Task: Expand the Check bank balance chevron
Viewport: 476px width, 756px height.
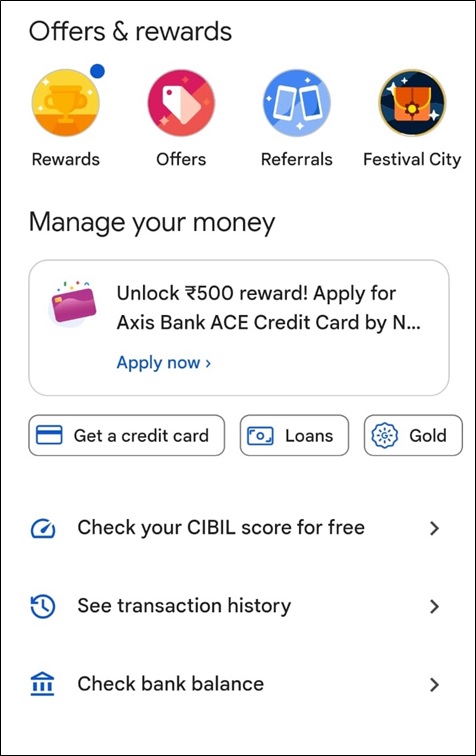Action: tap(434, 685)
